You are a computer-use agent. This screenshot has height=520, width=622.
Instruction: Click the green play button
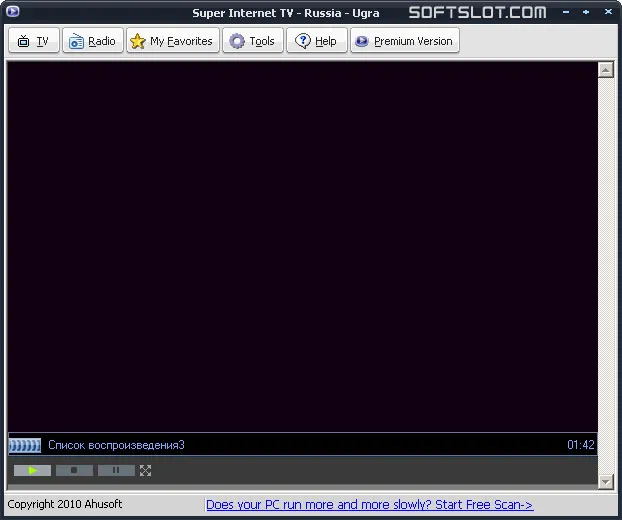33,470
